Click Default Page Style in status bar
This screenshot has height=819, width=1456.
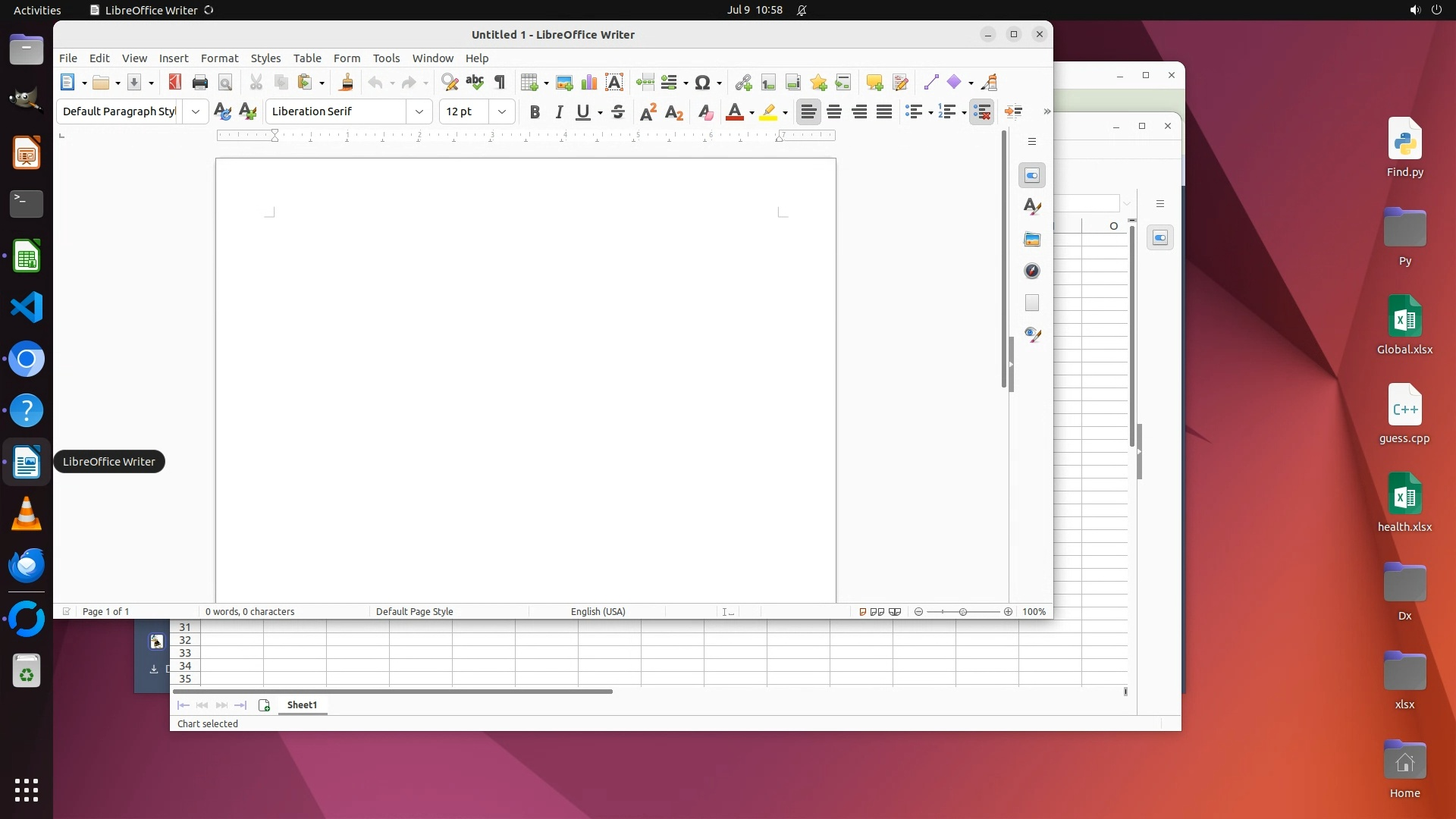tap(414, 612)
